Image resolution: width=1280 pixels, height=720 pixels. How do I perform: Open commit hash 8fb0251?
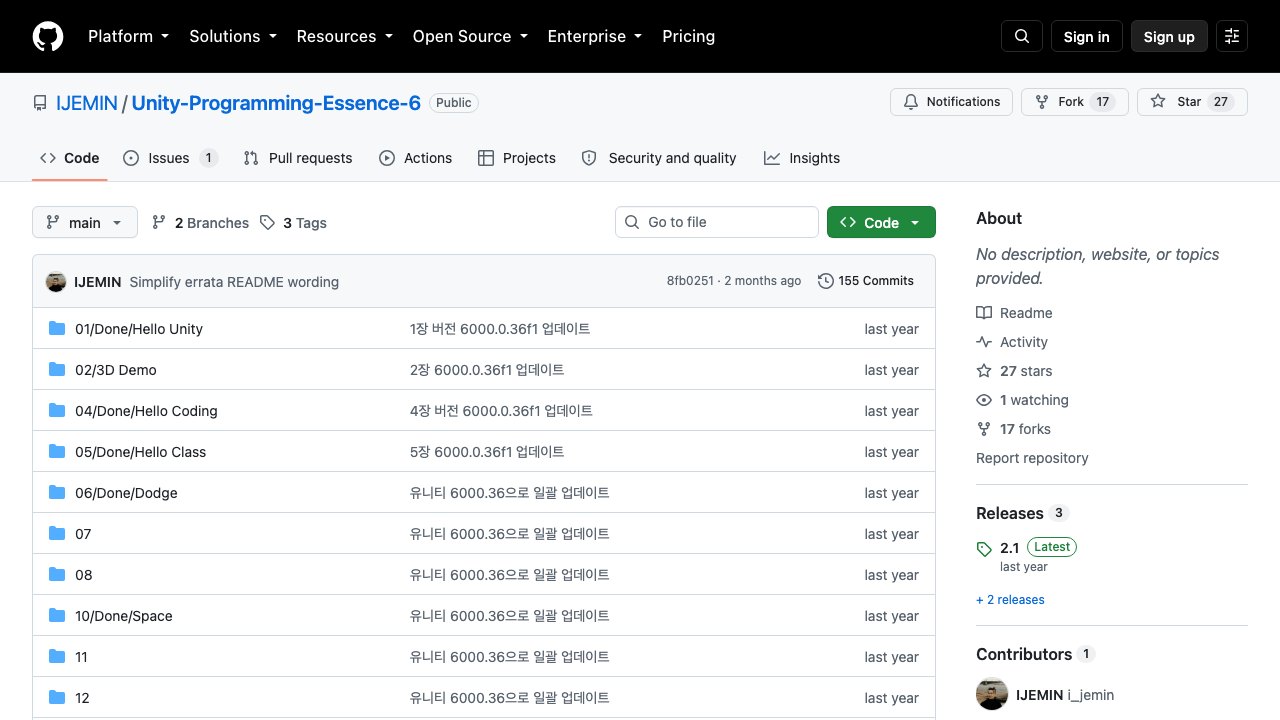click(690, 281)
